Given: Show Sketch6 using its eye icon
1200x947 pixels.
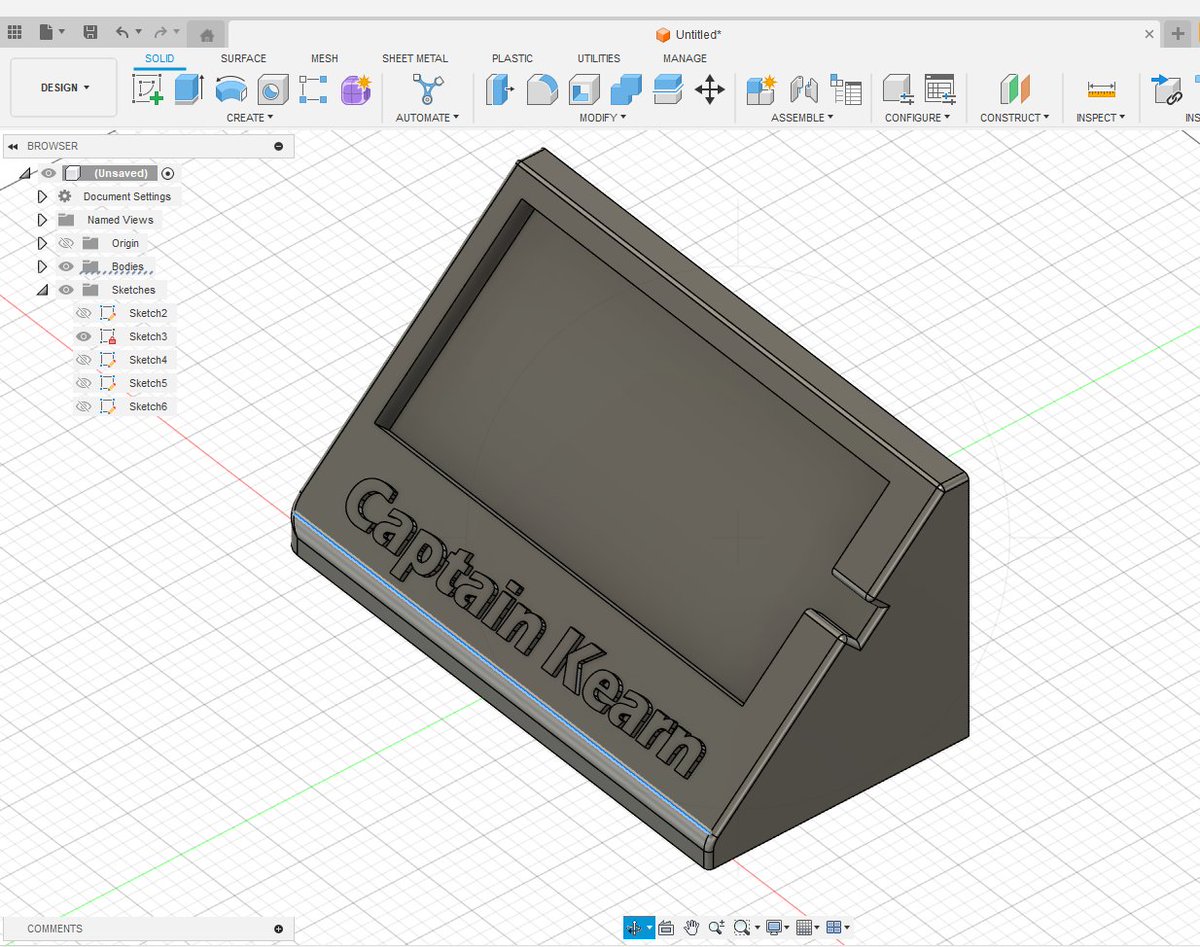Looking at the screenshot, I should 84,406.
